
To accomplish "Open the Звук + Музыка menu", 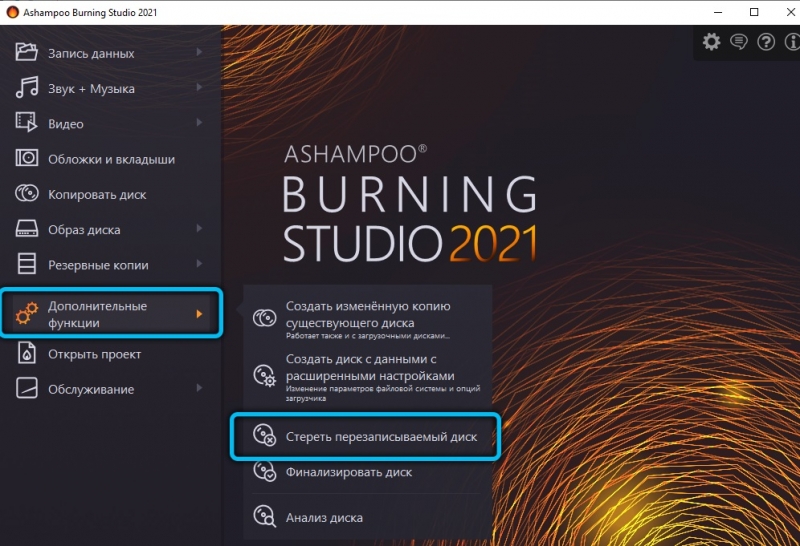I will coord(110,88).
